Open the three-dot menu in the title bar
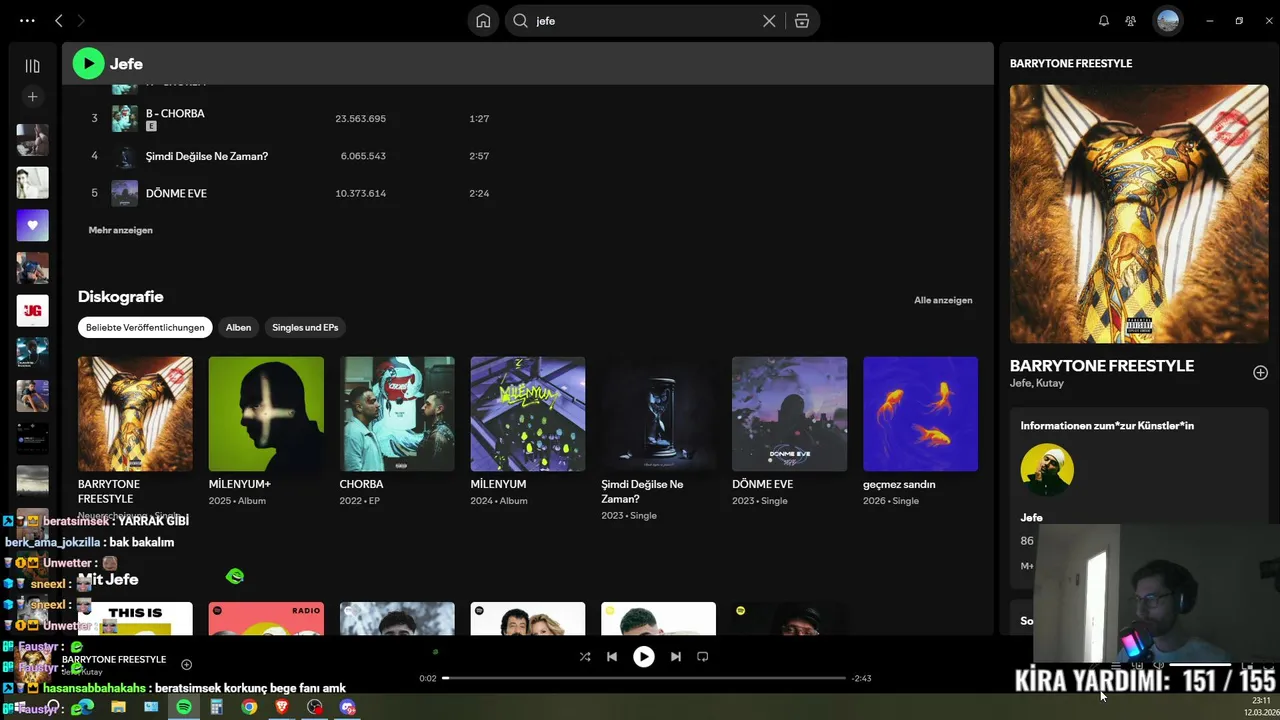Image resolution: width=1280 pixels, height=720 pixels. (27, 20)
